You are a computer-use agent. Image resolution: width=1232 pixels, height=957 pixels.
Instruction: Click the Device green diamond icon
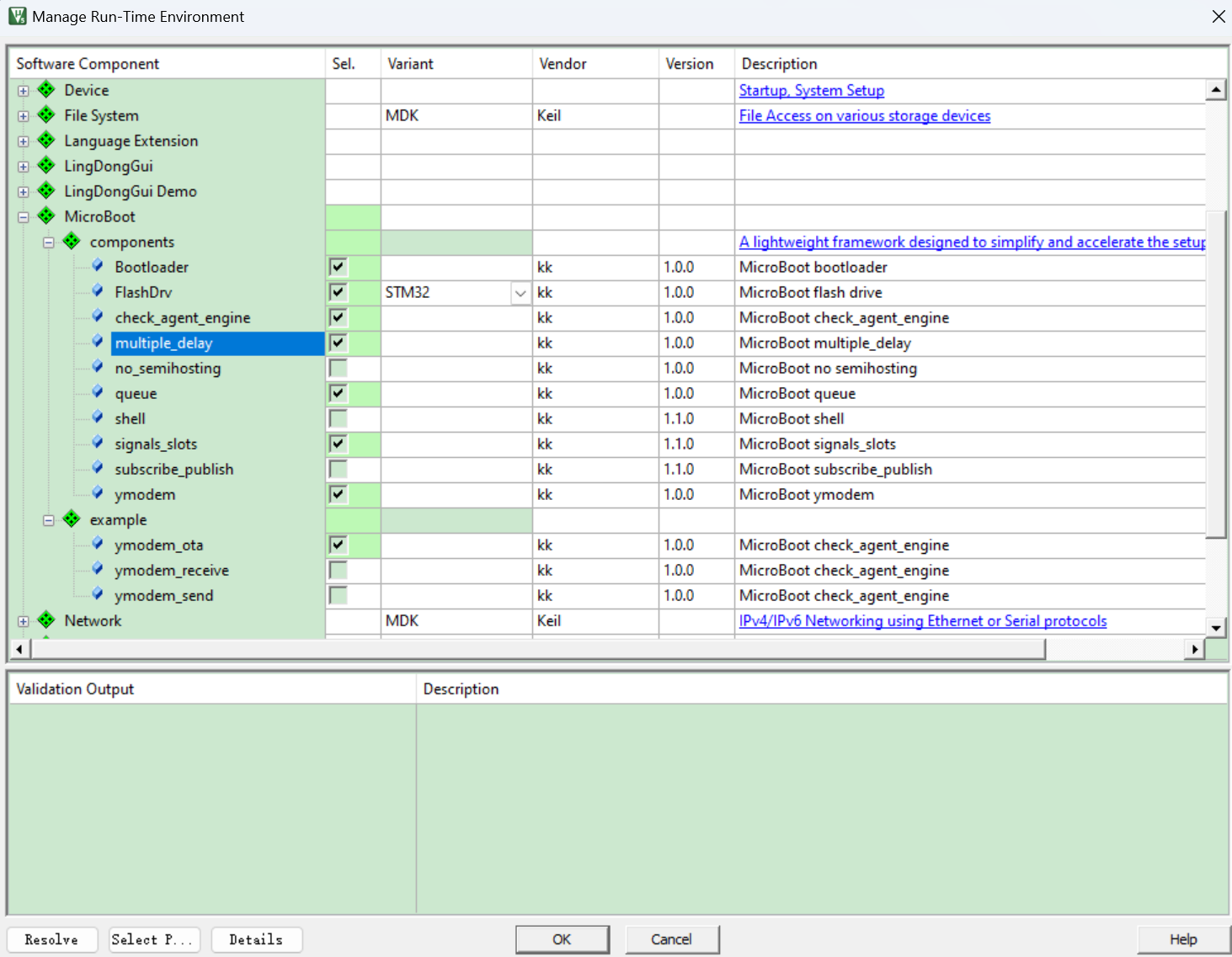click(x=46, y=90)
